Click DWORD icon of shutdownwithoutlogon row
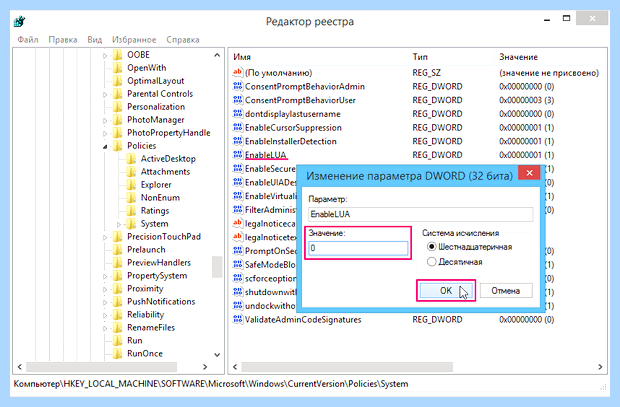Screen dimensions: 620x407 coord(238,292)
